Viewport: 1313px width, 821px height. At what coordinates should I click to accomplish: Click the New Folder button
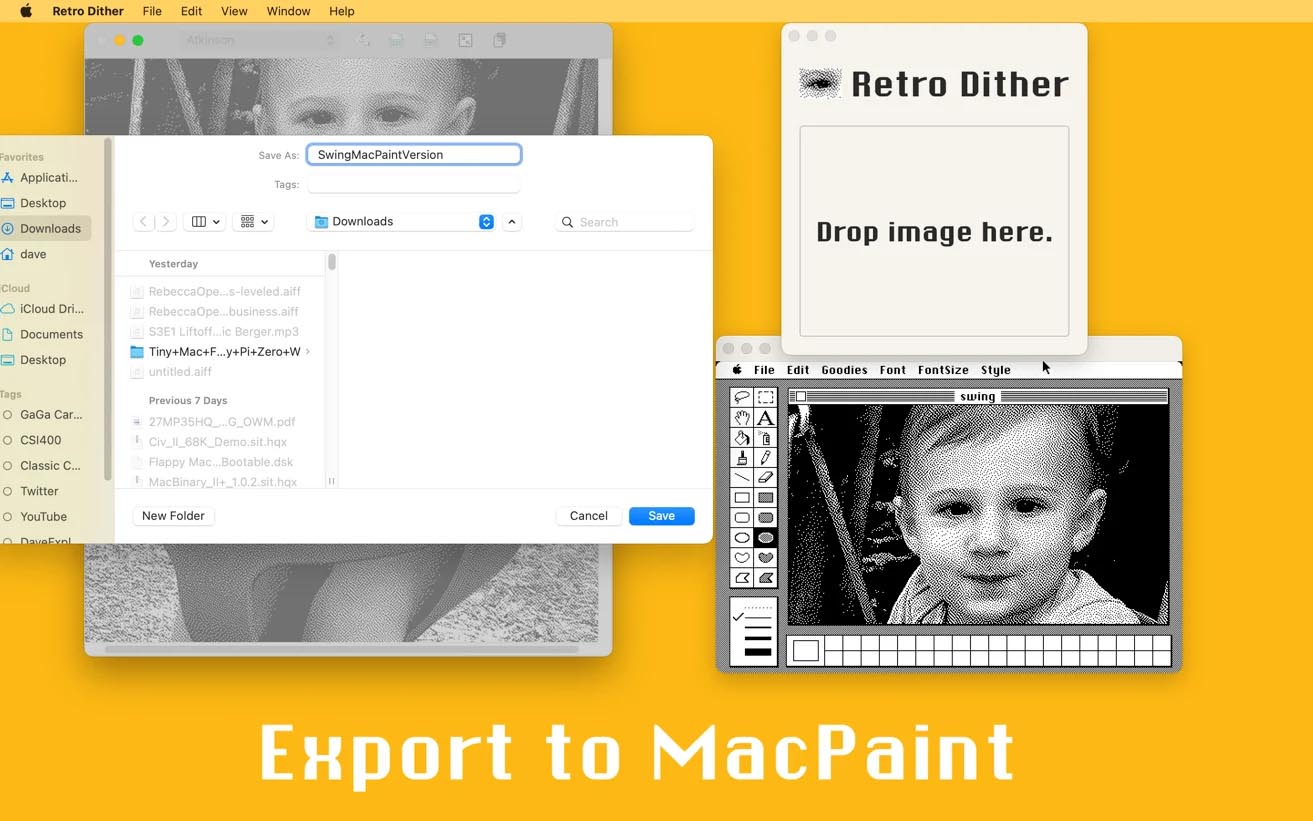point(172,515)
